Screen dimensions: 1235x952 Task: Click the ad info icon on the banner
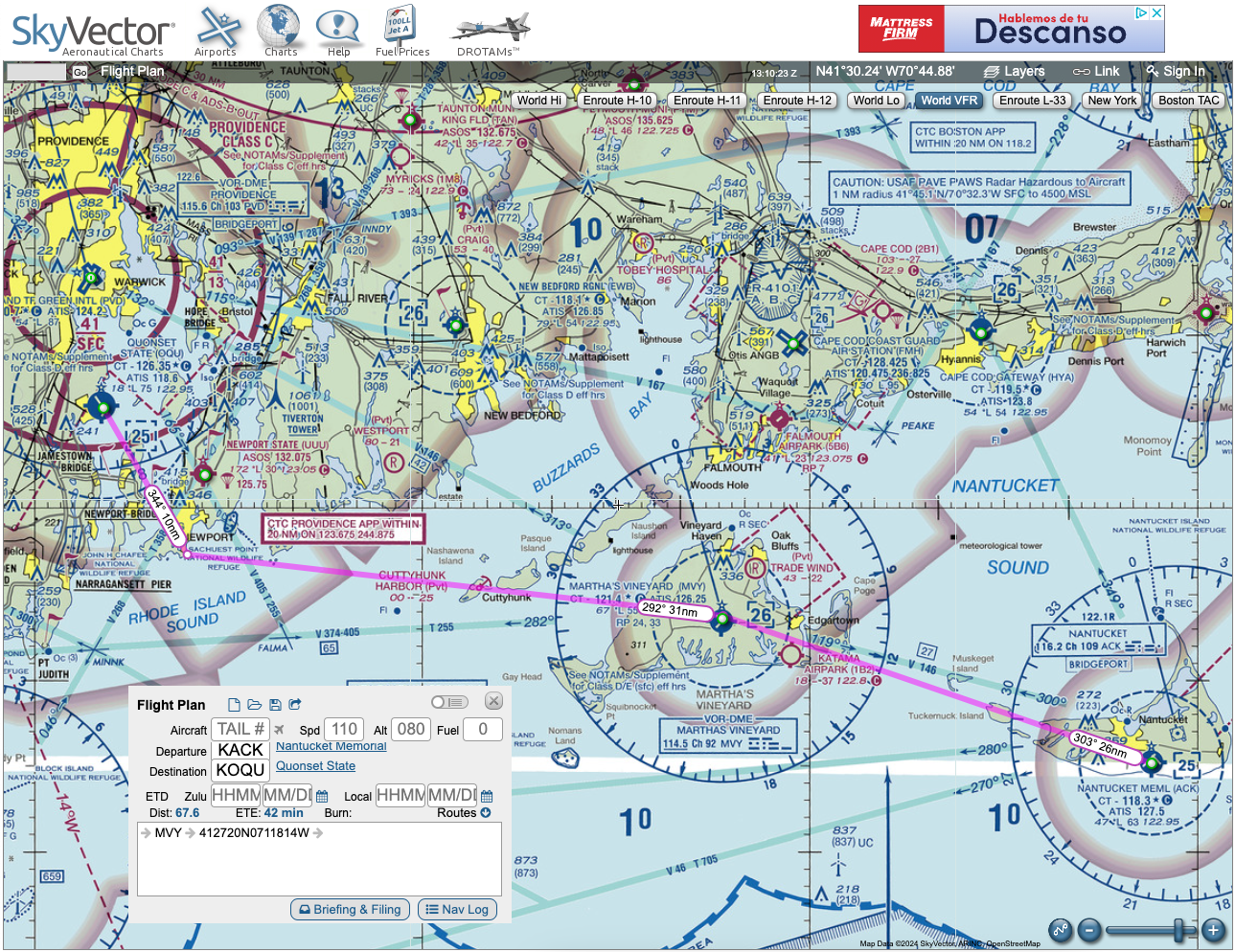(1142, 12)
